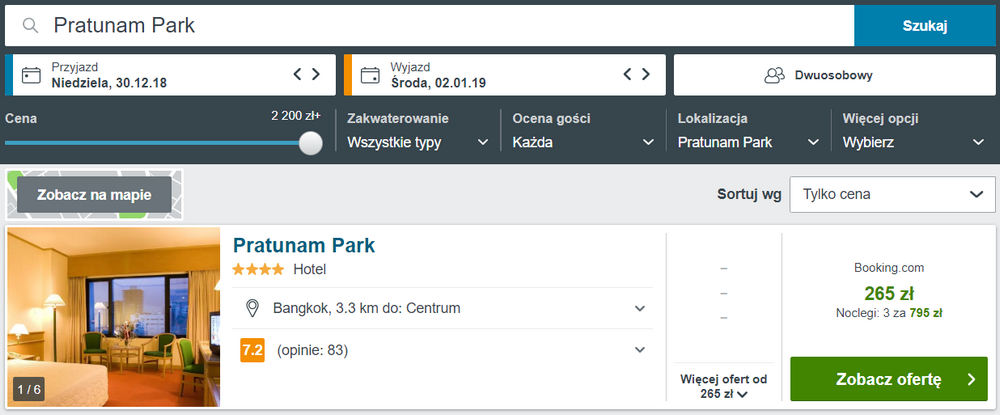Click the Szukaj search button
The image size is (1000, 415).
click(925, 26)
